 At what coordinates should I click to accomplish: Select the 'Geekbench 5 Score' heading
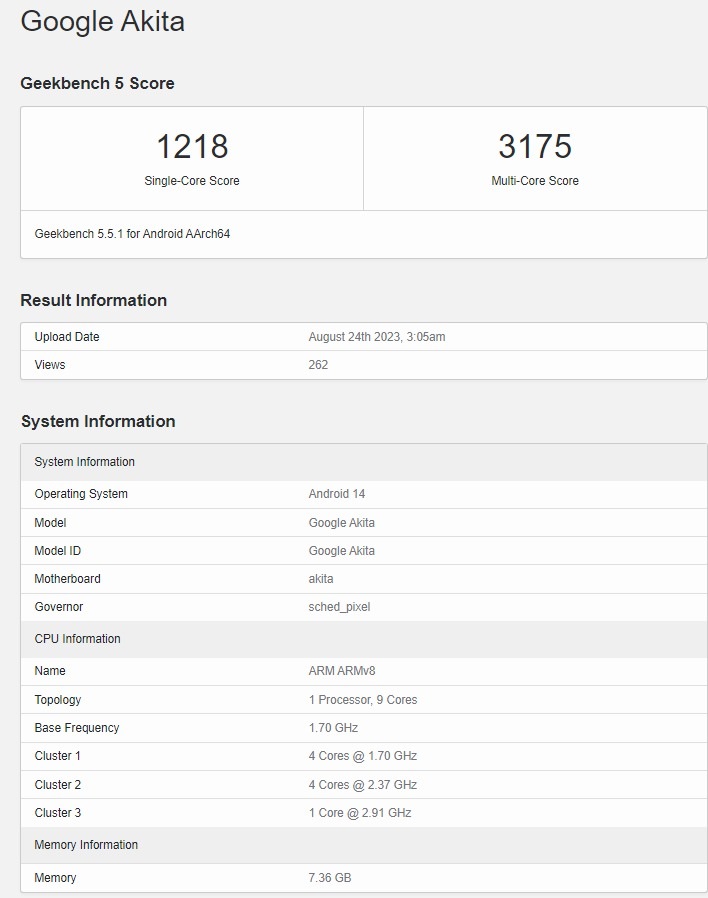pos(97,83)
